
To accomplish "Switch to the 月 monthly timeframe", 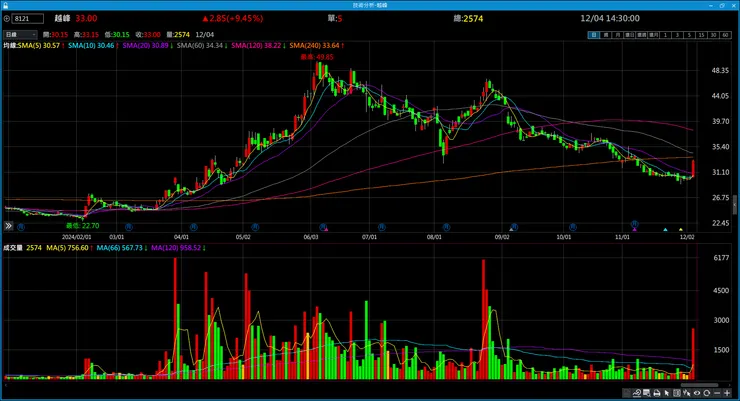I will click(617, 35).
